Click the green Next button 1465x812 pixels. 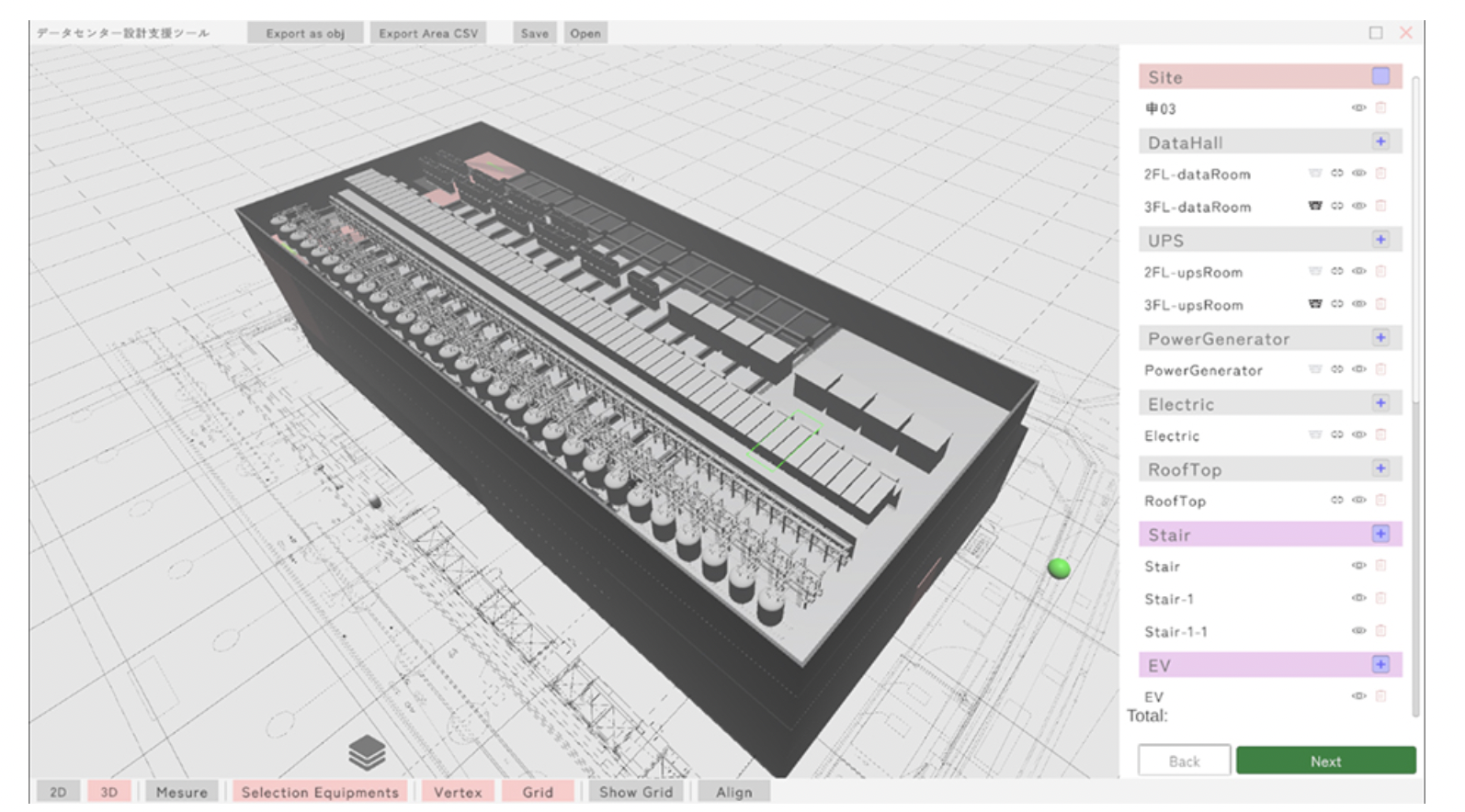point(1325,761)
